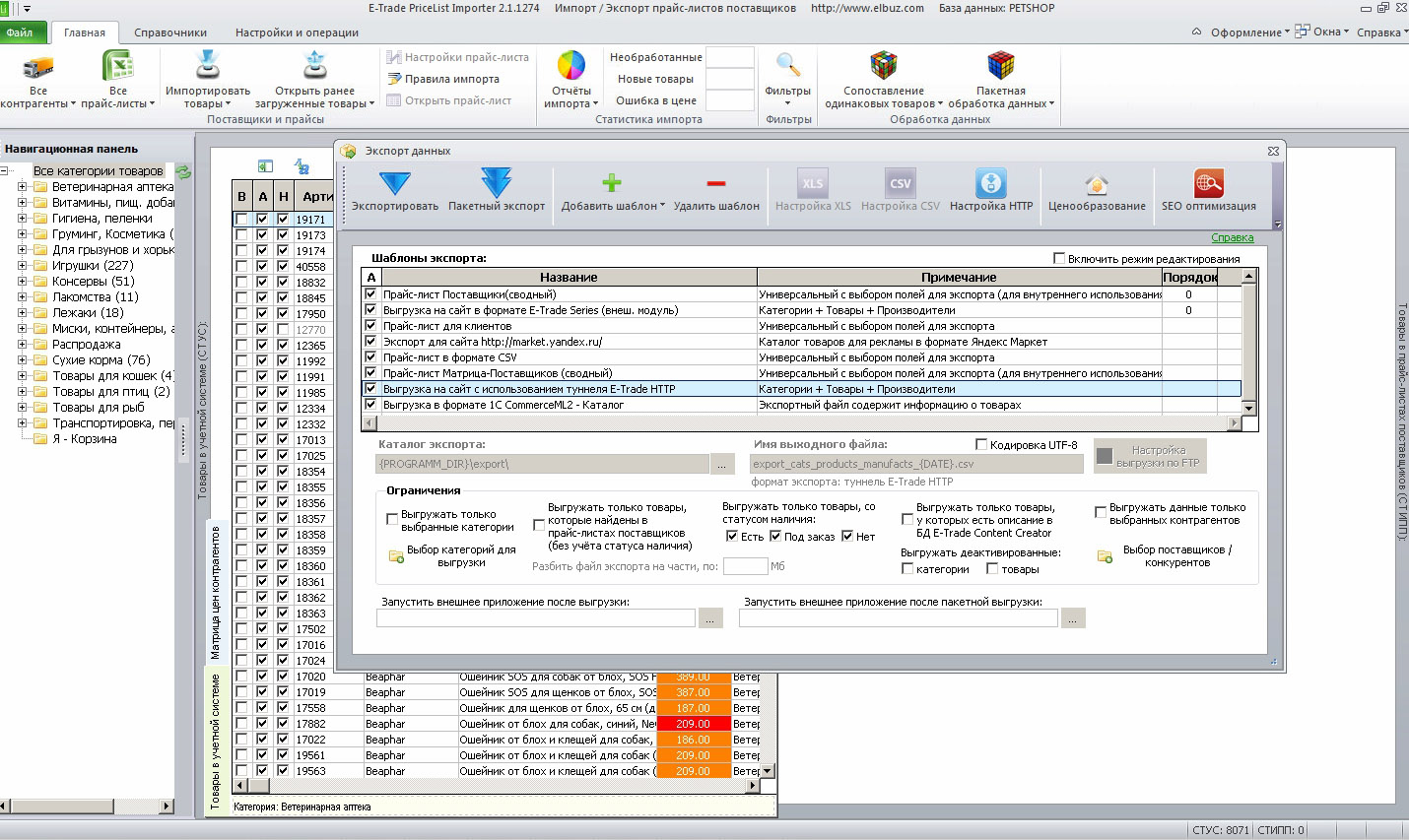Refresh categories with the green navigation panel icon

[x=183, y=171]
